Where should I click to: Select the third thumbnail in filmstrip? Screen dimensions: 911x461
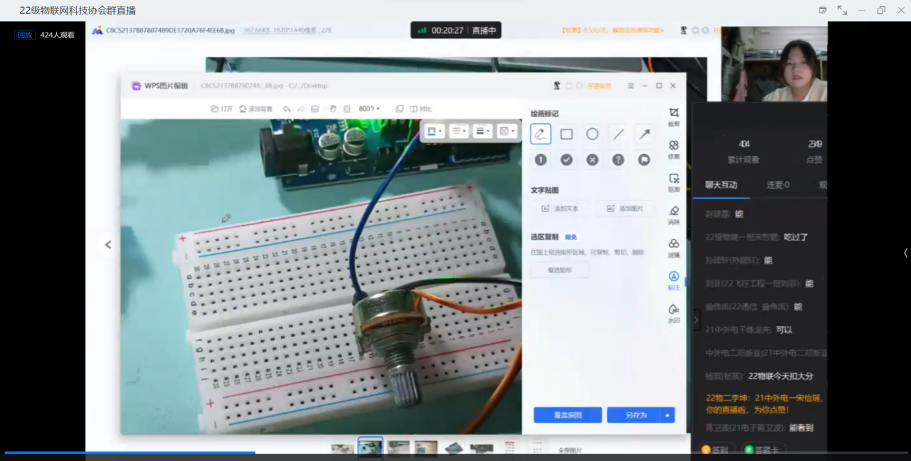[x=399, y=449]
